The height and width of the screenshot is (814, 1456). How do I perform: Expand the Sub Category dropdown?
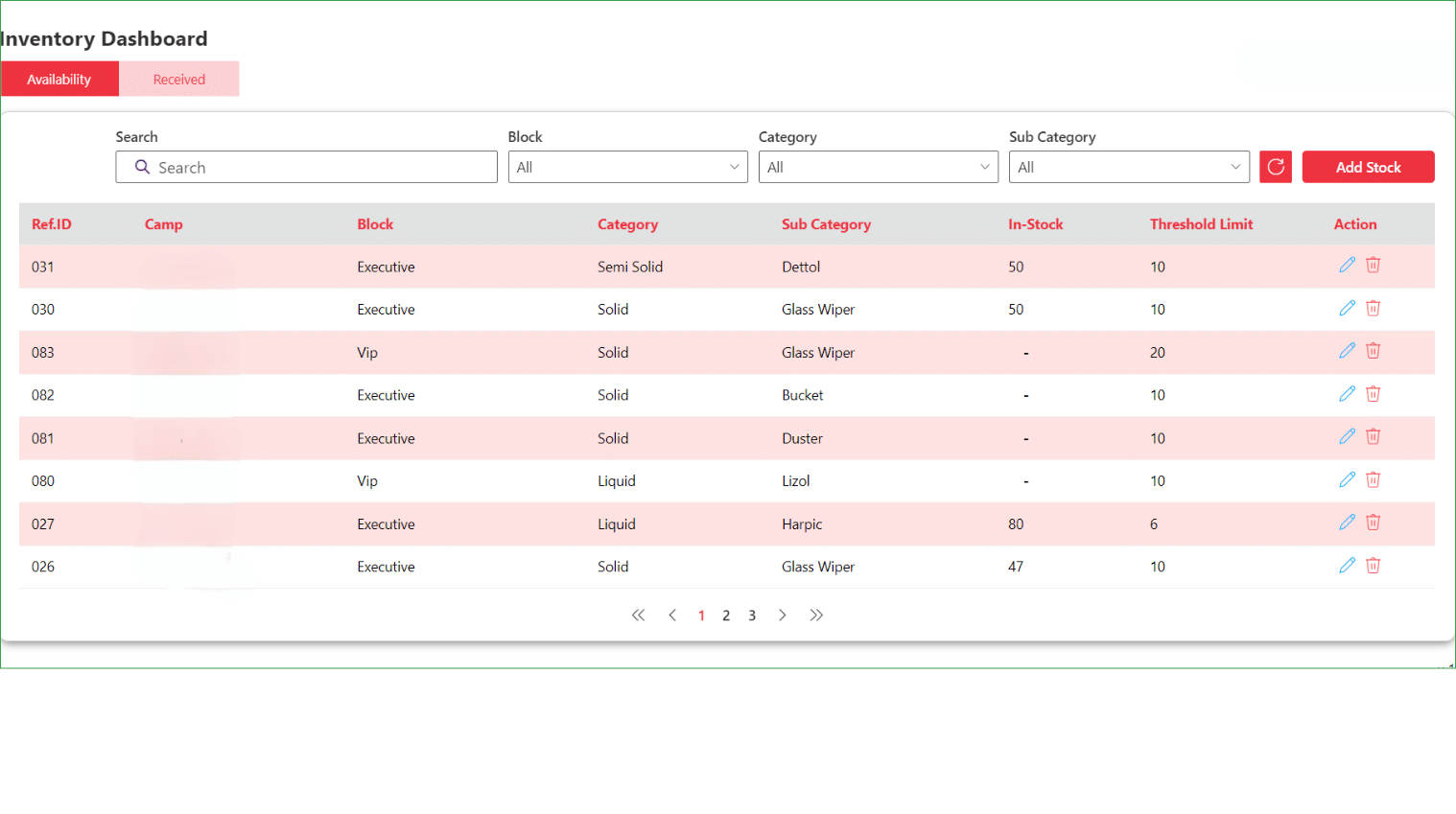pyautogui.click(x=1129, y=167)
